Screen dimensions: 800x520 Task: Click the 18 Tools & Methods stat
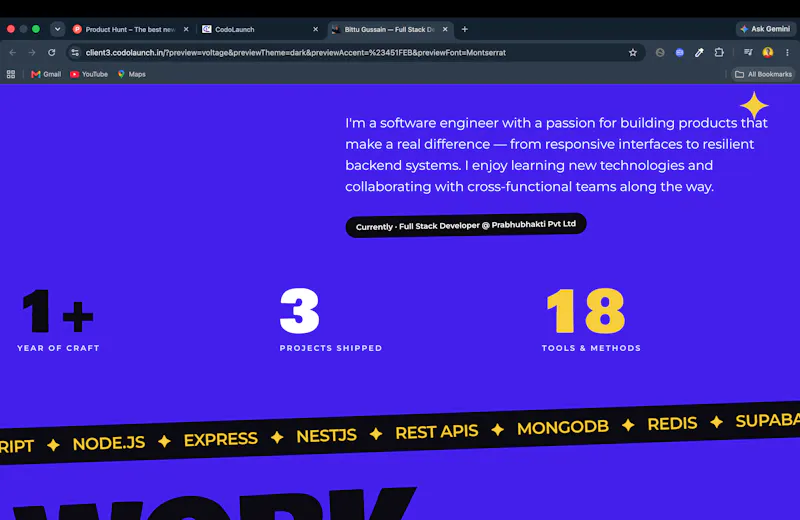click(591, 320)
